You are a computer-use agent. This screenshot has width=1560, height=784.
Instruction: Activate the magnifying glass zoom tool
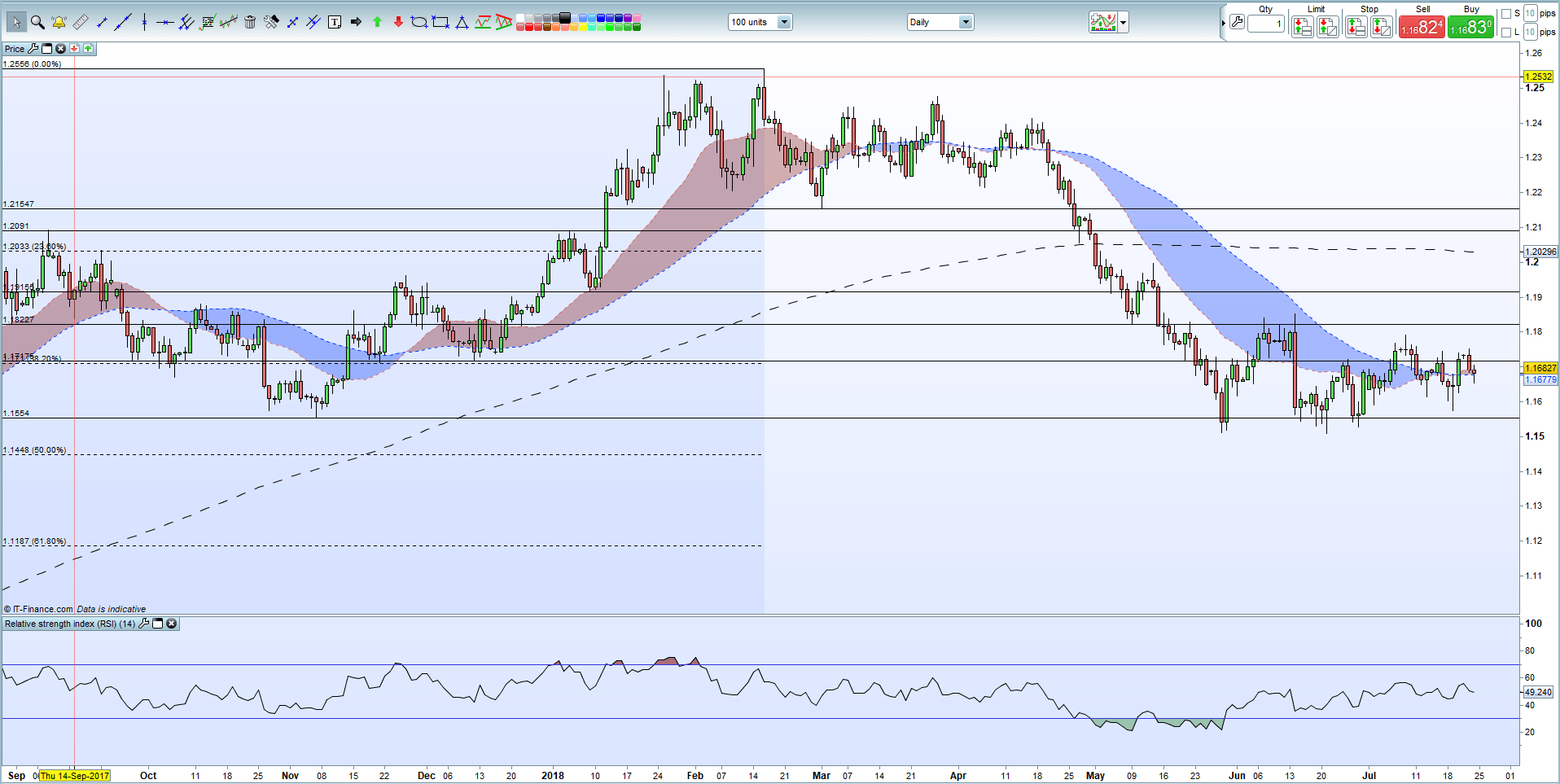coord(37,22)
